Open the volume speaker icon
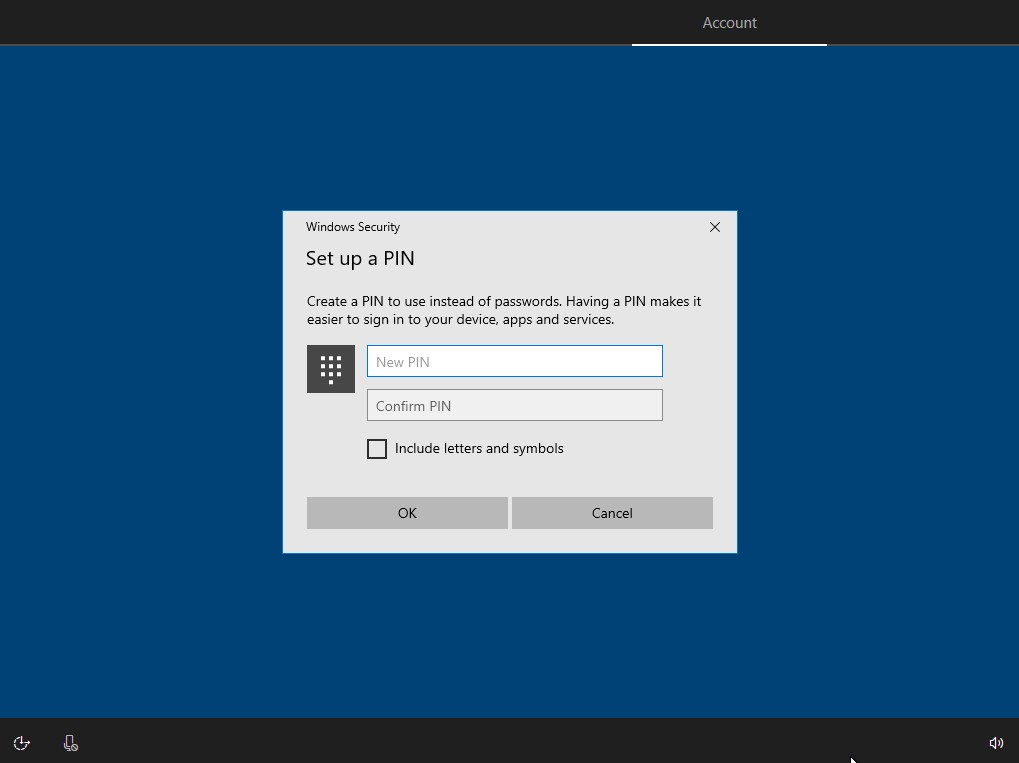 (996, 743)
